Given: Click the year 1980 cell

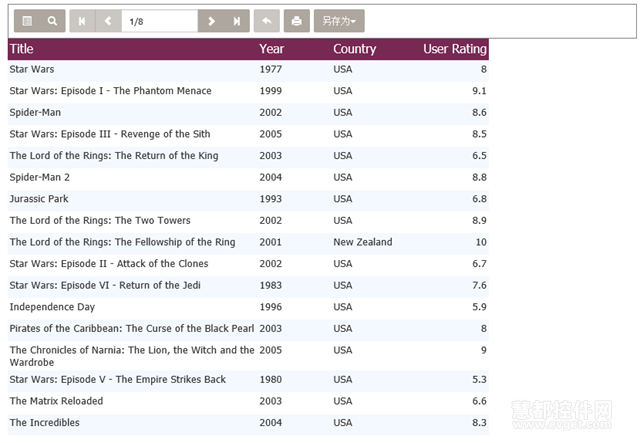Looking at the screenshot, I should [271, 380].
